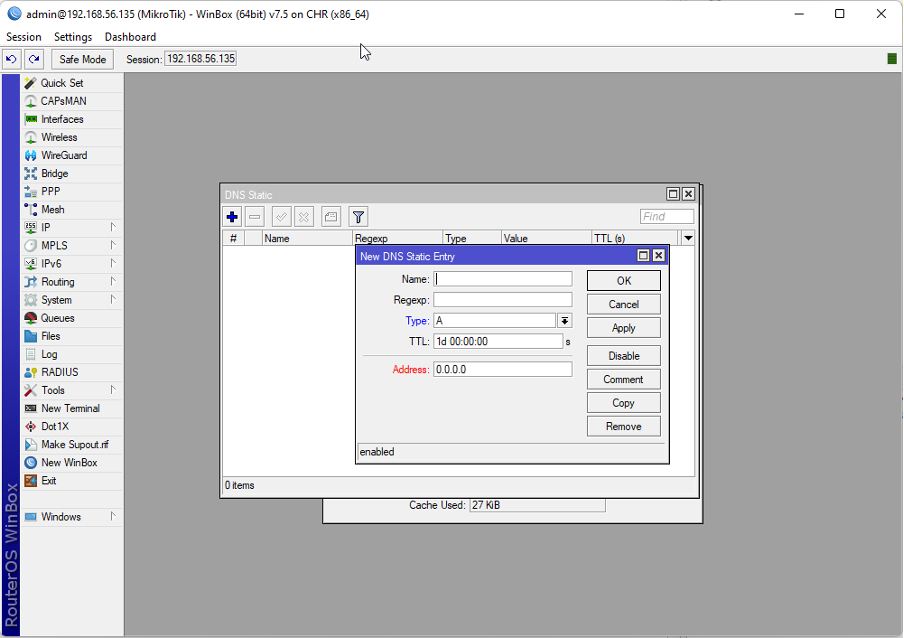Click the Comment icon in DNS Static toolbar

[x=331, y=216]
